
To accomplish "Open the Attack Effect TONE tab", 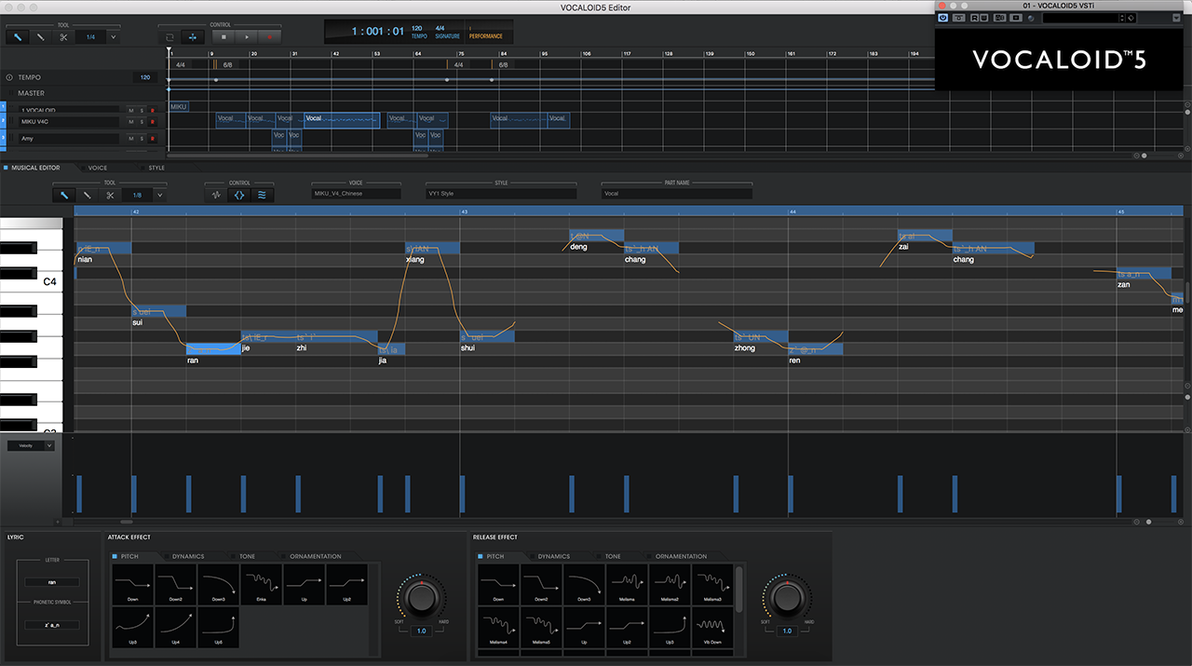I will (247, 557).
